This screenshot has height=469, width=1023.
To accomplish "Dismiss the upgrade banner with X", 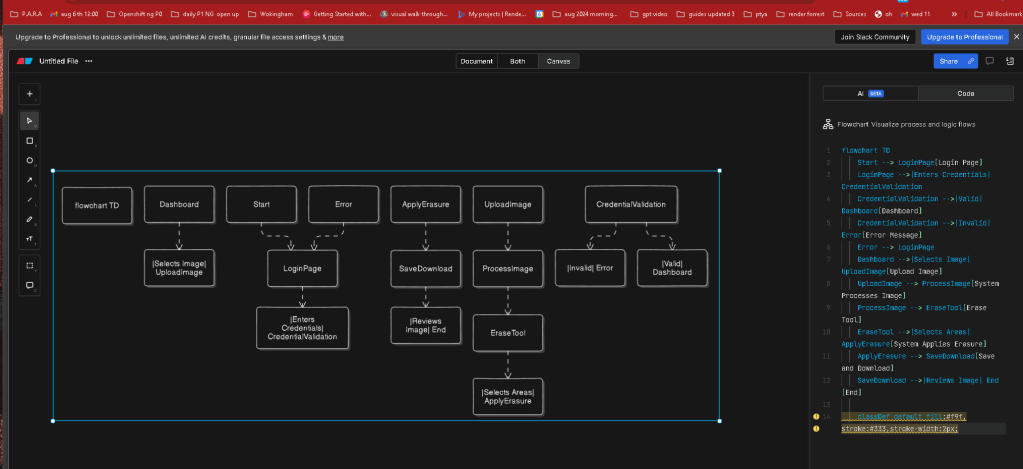I will click(x=1016, y=37).
